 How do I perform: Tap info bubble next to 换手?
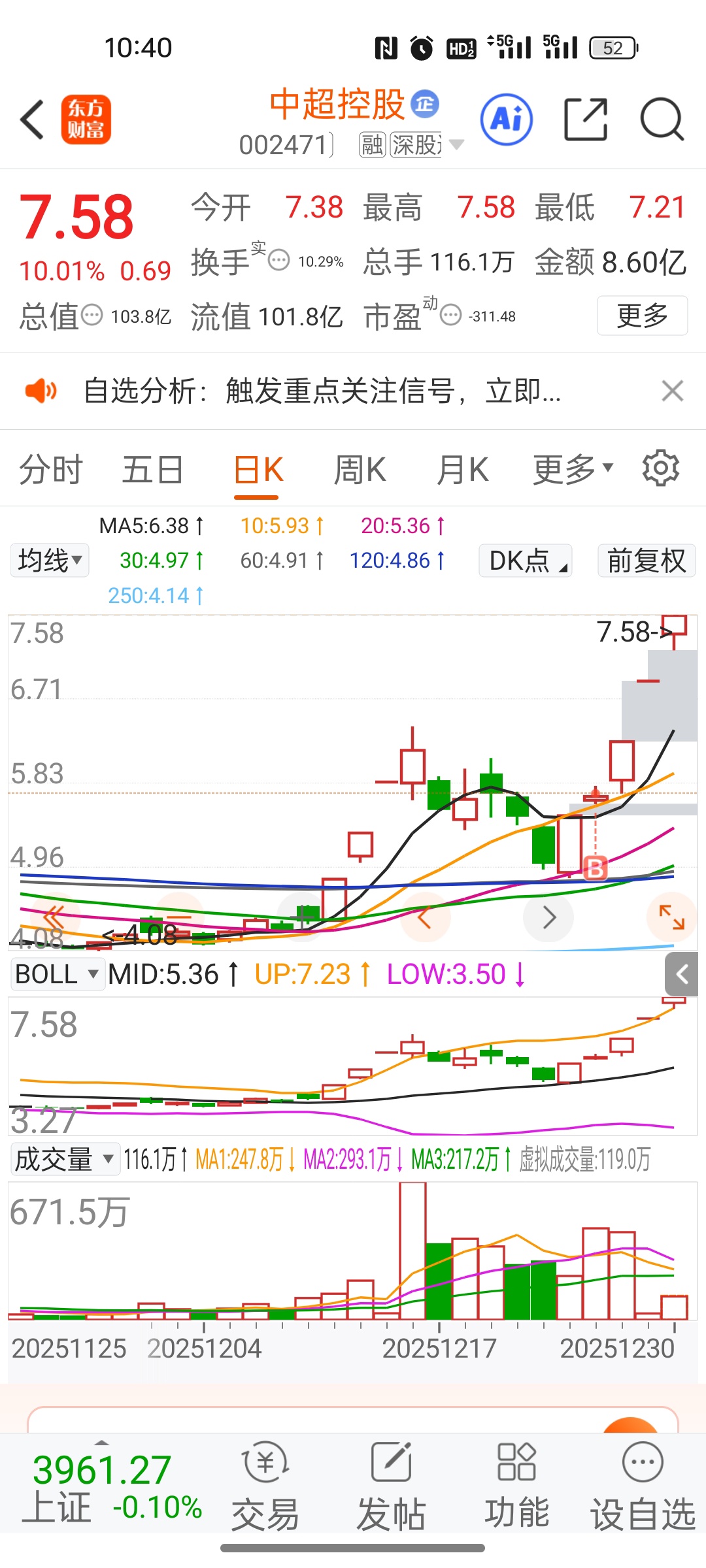coord(279,260)
